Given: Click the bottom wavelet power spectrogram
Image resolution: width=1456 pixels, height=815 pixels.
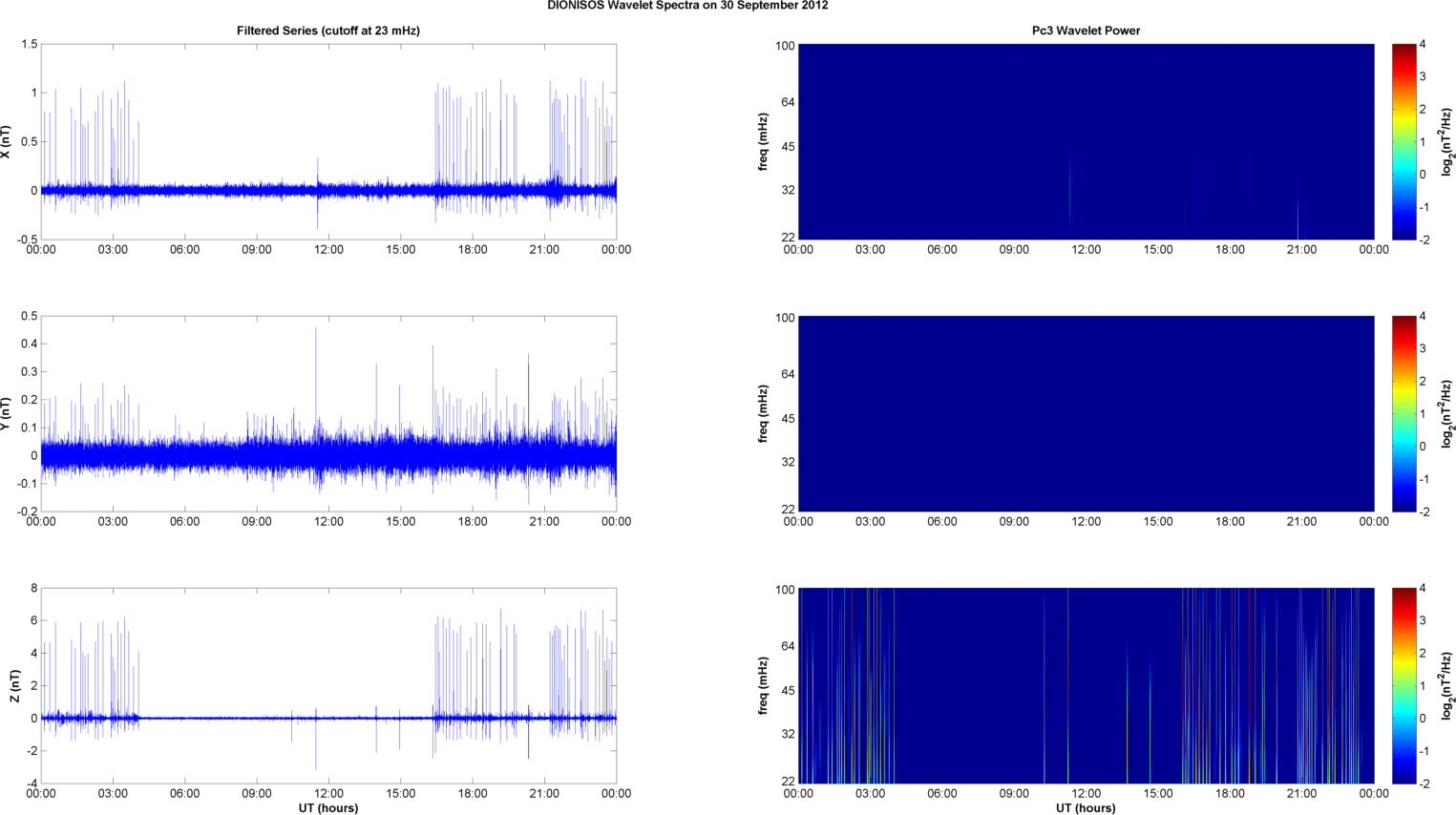Looking at the screenshot, I should tap(1086, 686).
